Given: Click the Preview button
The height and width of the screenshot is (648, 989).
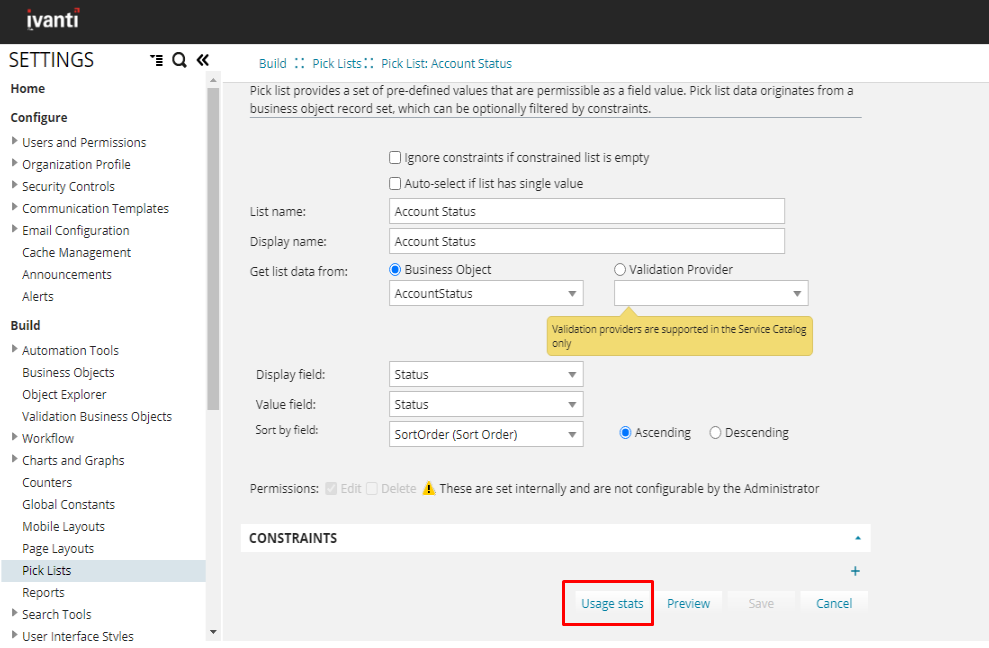Looking at the screenshot, I should pyautogui.click(x=688, y=603).
